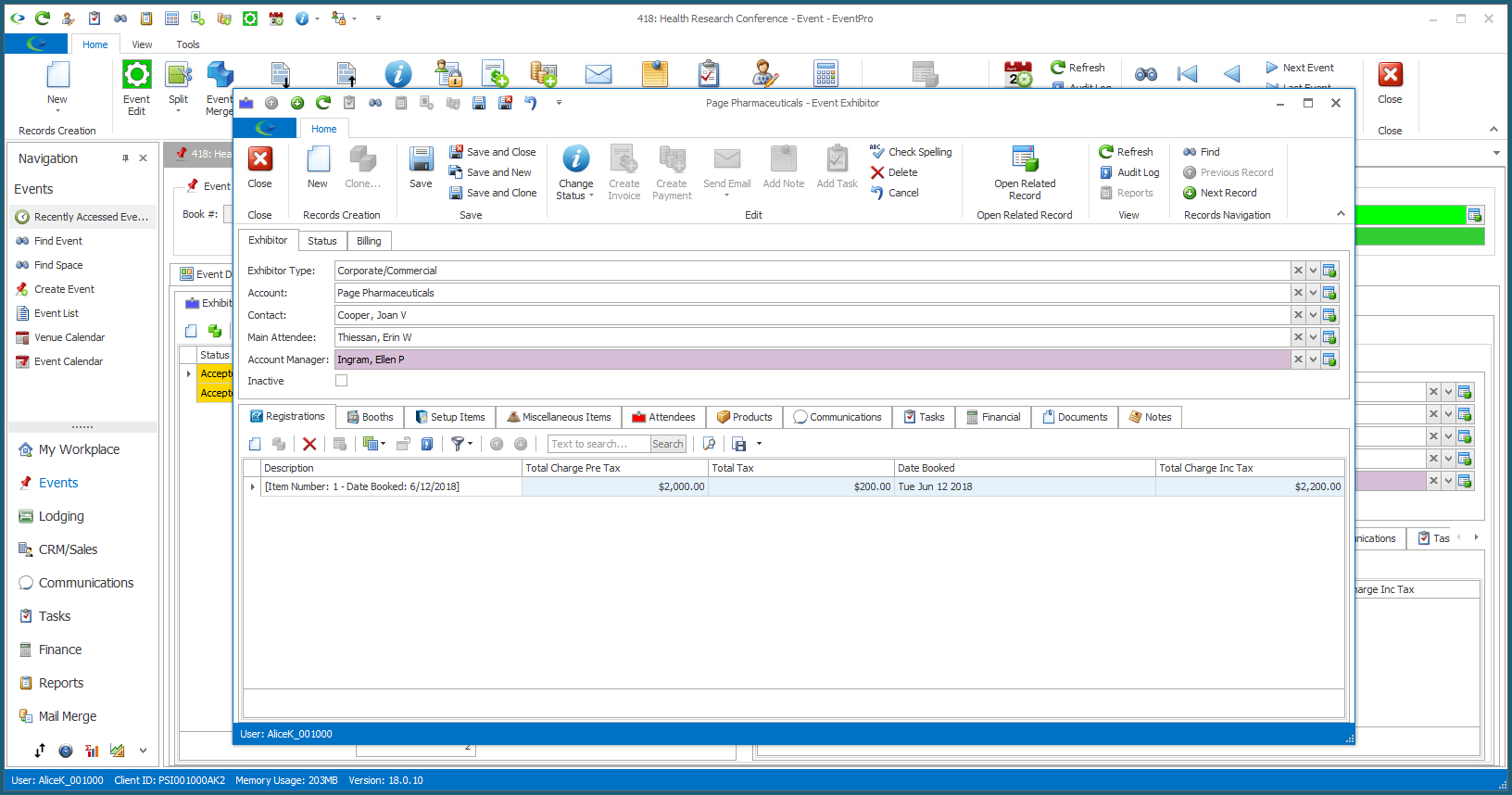Click Cancel in the Exhibitor Edit group
The image size is (1512, 795).
click(x=895, y=193)
